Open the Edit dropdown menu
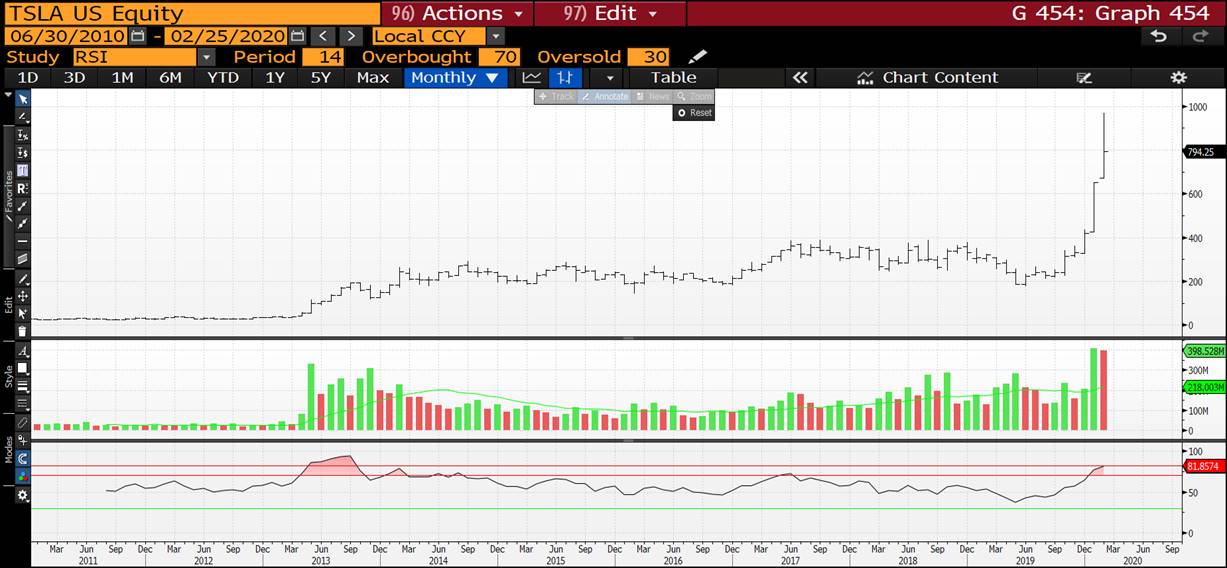The width and height of the screenshot is (1227, 568). coord(610,13)
